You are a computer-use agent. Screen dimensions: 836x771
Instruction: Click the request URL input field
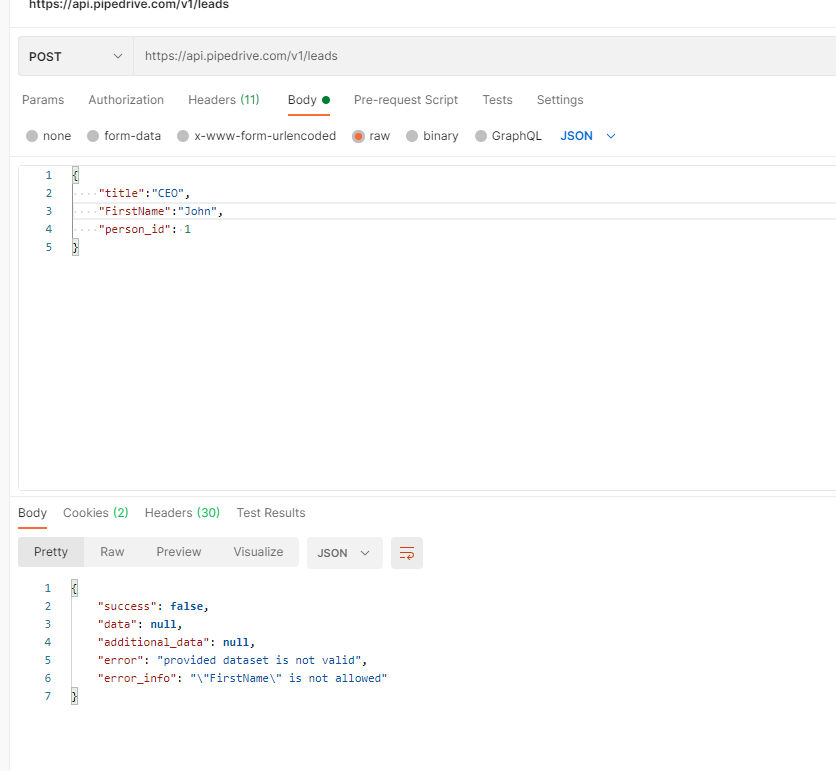pos(484,56)
